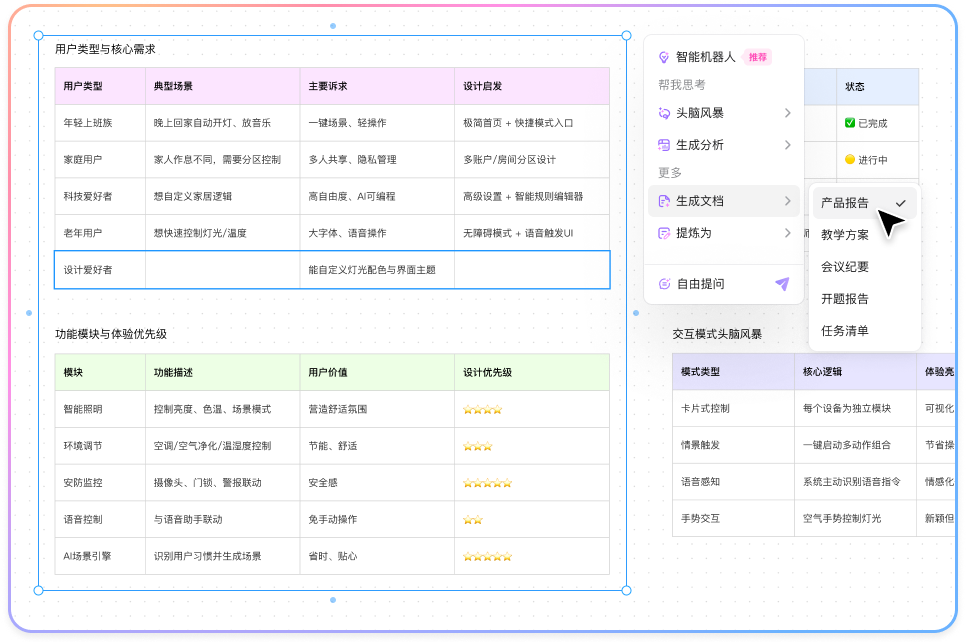
Task: Adjust the star rating for AI场景引擎
Action: pos(485,556)
